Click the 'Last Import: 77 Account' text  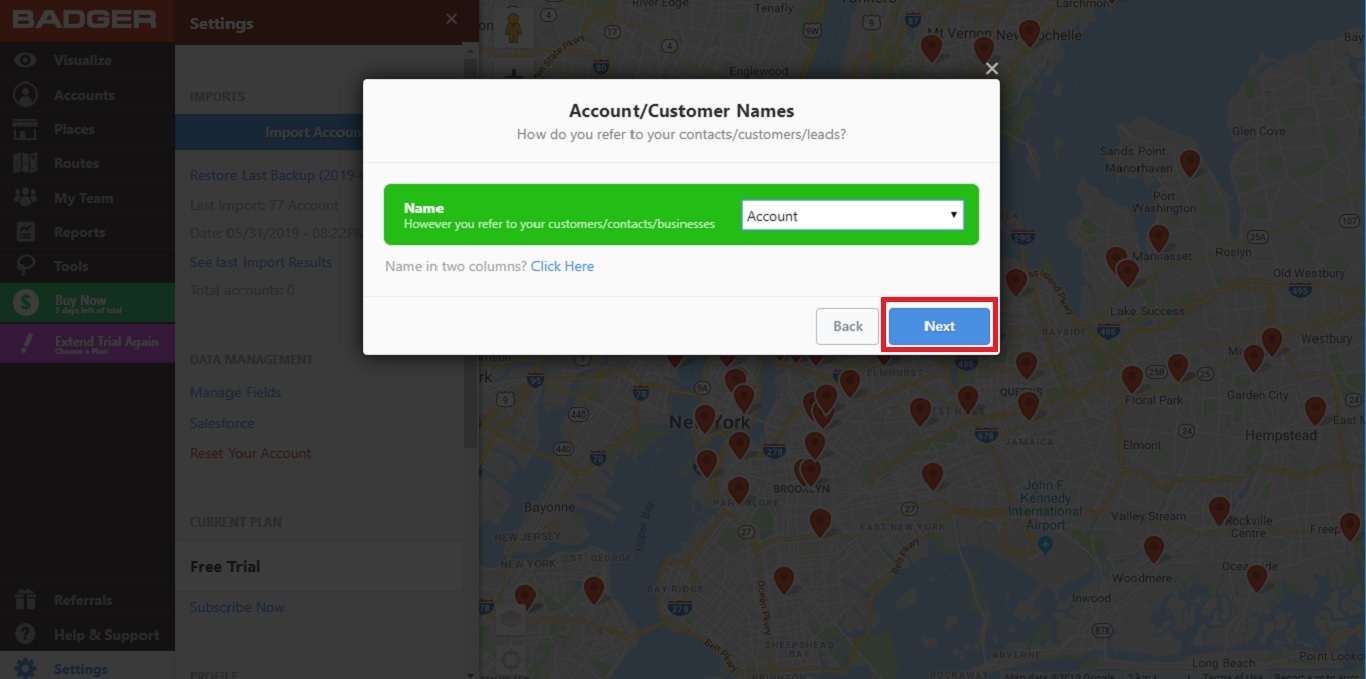[265, 205]
